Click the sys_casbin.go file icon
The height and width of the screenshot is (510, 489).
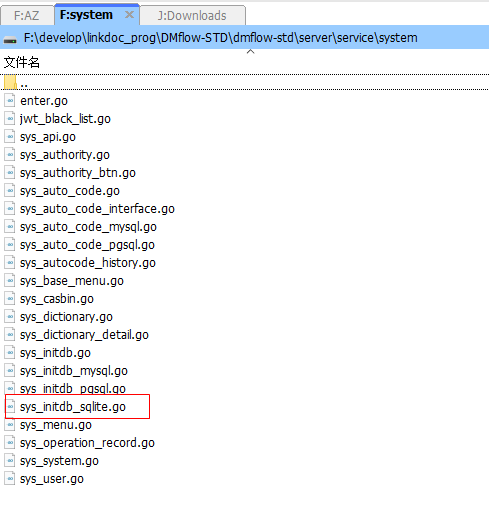pyautogui.click(x=10, y=299)
